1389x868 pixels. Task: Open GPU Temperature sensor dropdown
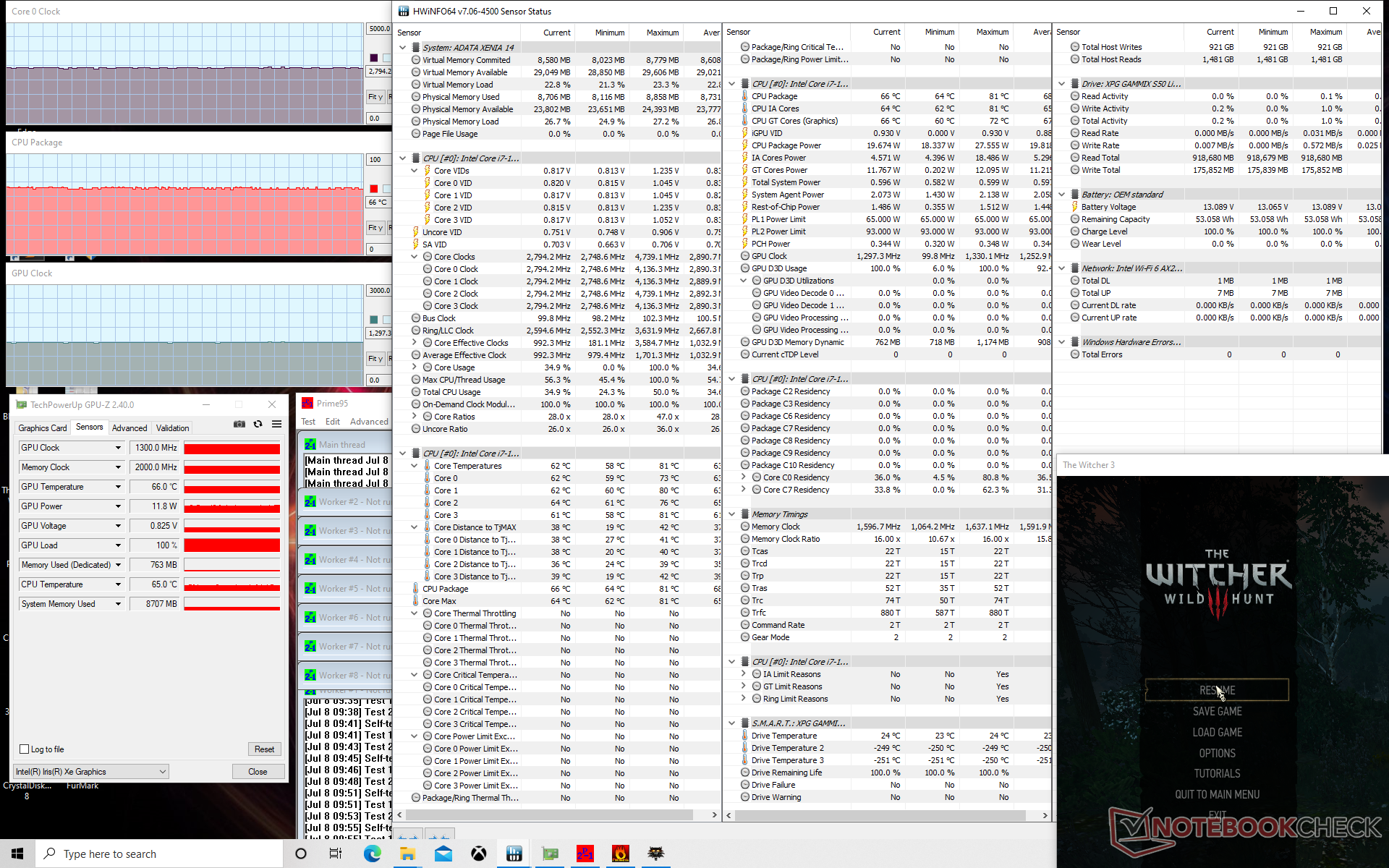tap(118, 487)
